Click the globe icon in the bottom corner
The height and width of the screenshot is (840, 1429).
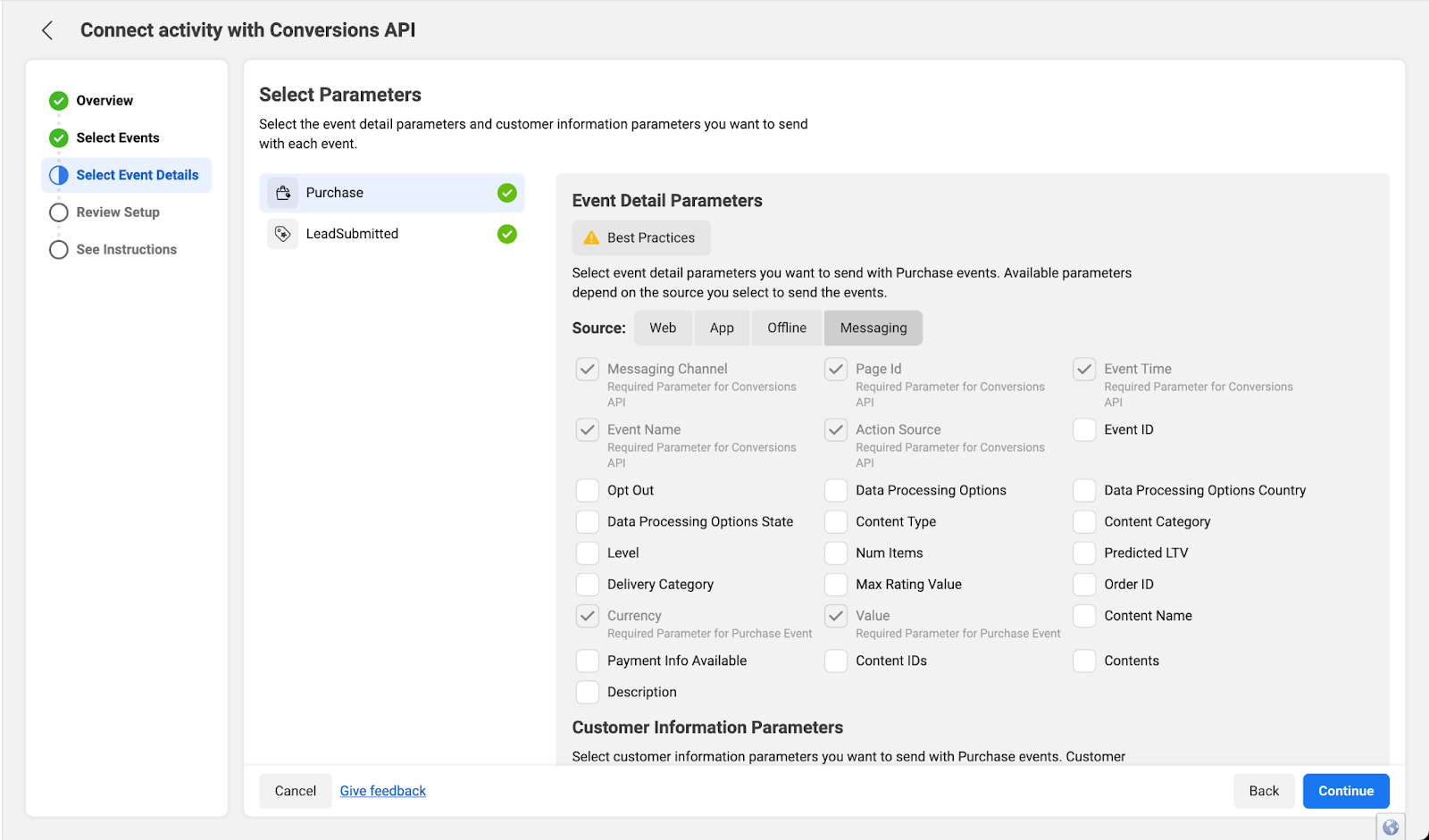tap(1391, 828)
